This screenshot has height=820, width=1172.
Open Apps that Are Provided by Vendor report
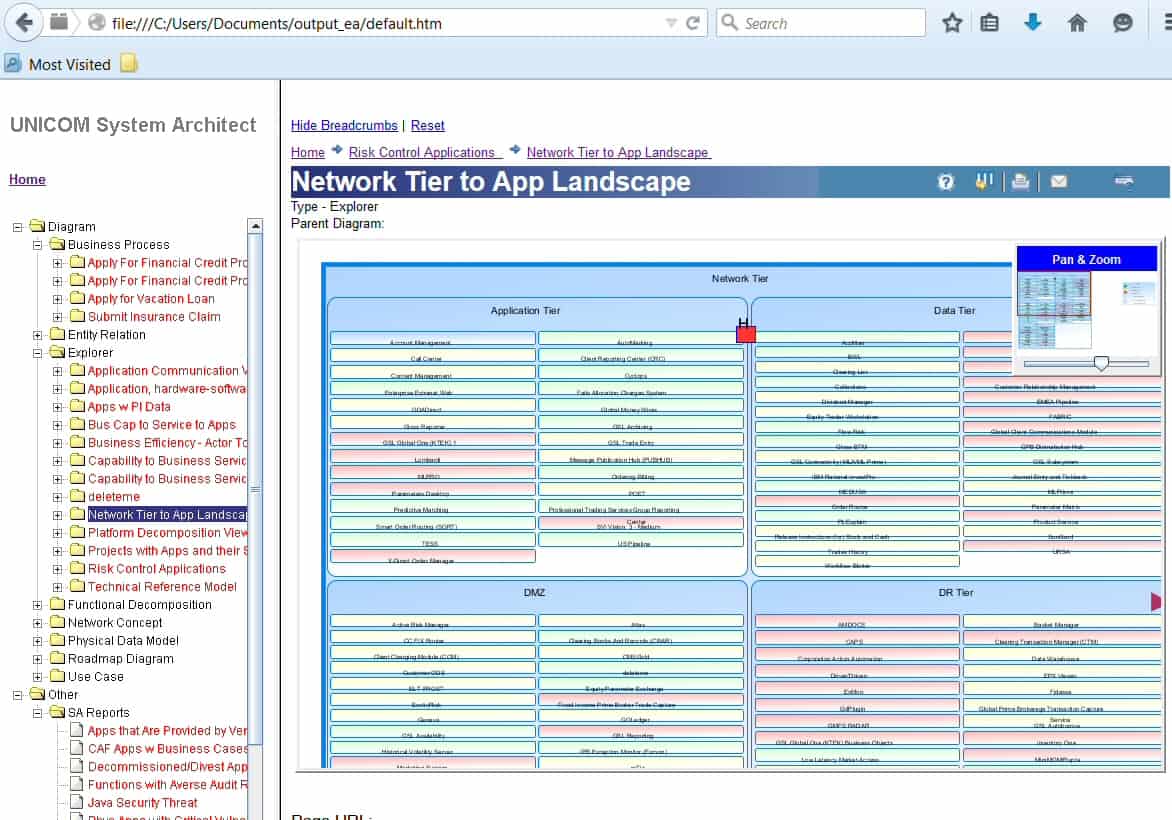pos(167,731)
